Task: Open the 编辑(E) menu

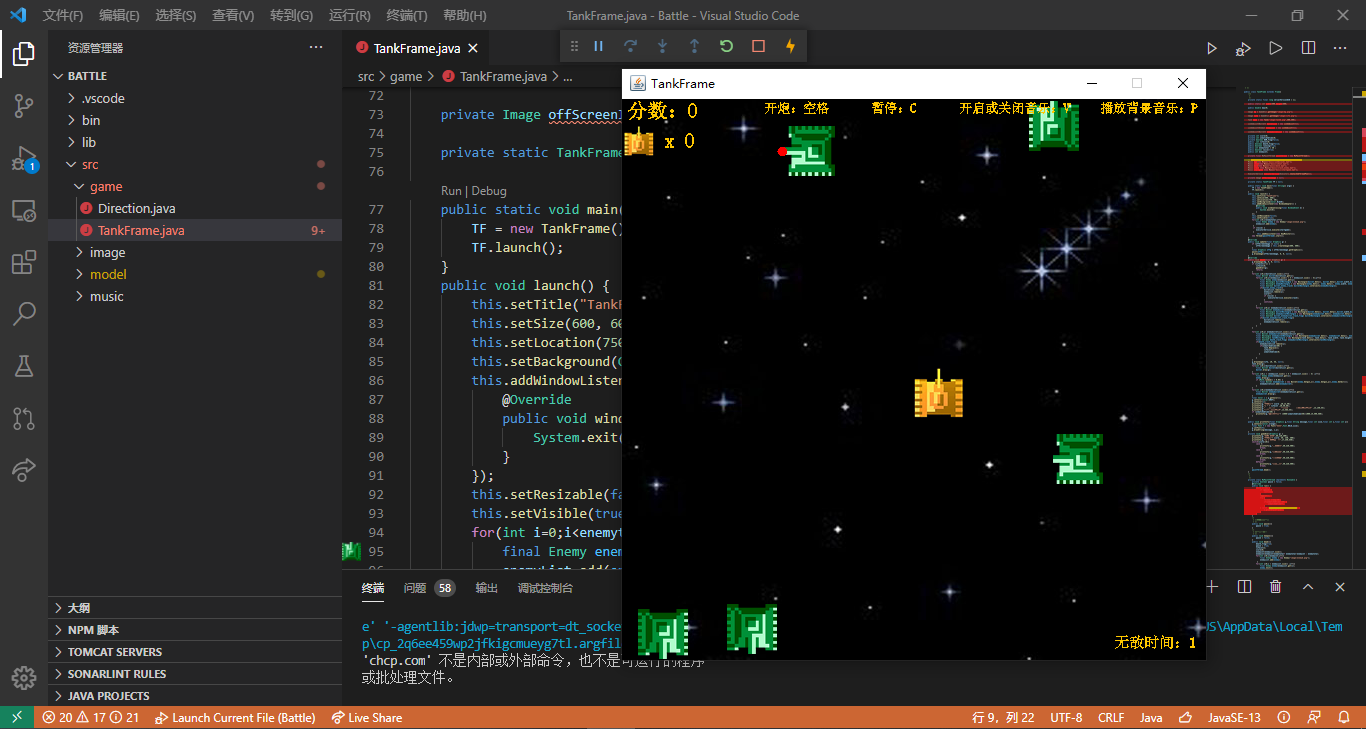Action: click(x=119, y=16)
